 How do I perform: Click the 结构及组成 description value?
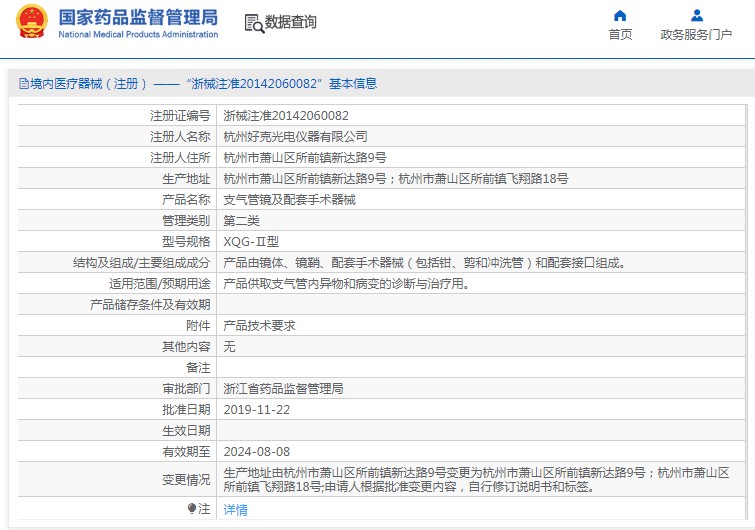pos(424,263)
